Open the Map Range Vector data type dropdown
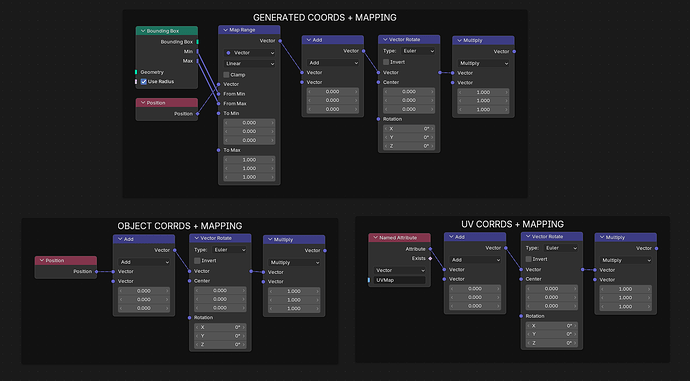Screen dimensions: 690x381 [x=250, y=53]
